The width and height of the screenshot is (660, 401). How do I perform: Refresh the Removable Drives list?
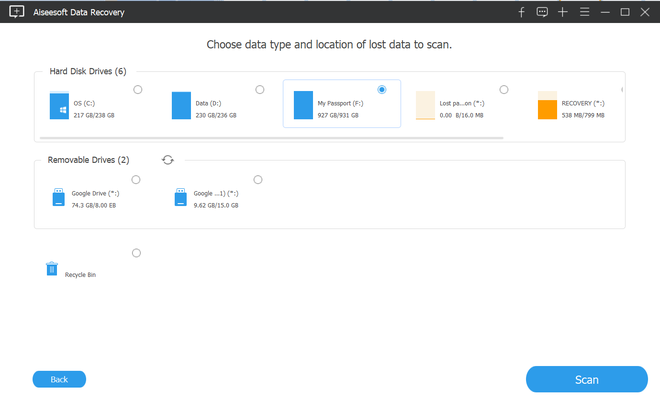168,160
